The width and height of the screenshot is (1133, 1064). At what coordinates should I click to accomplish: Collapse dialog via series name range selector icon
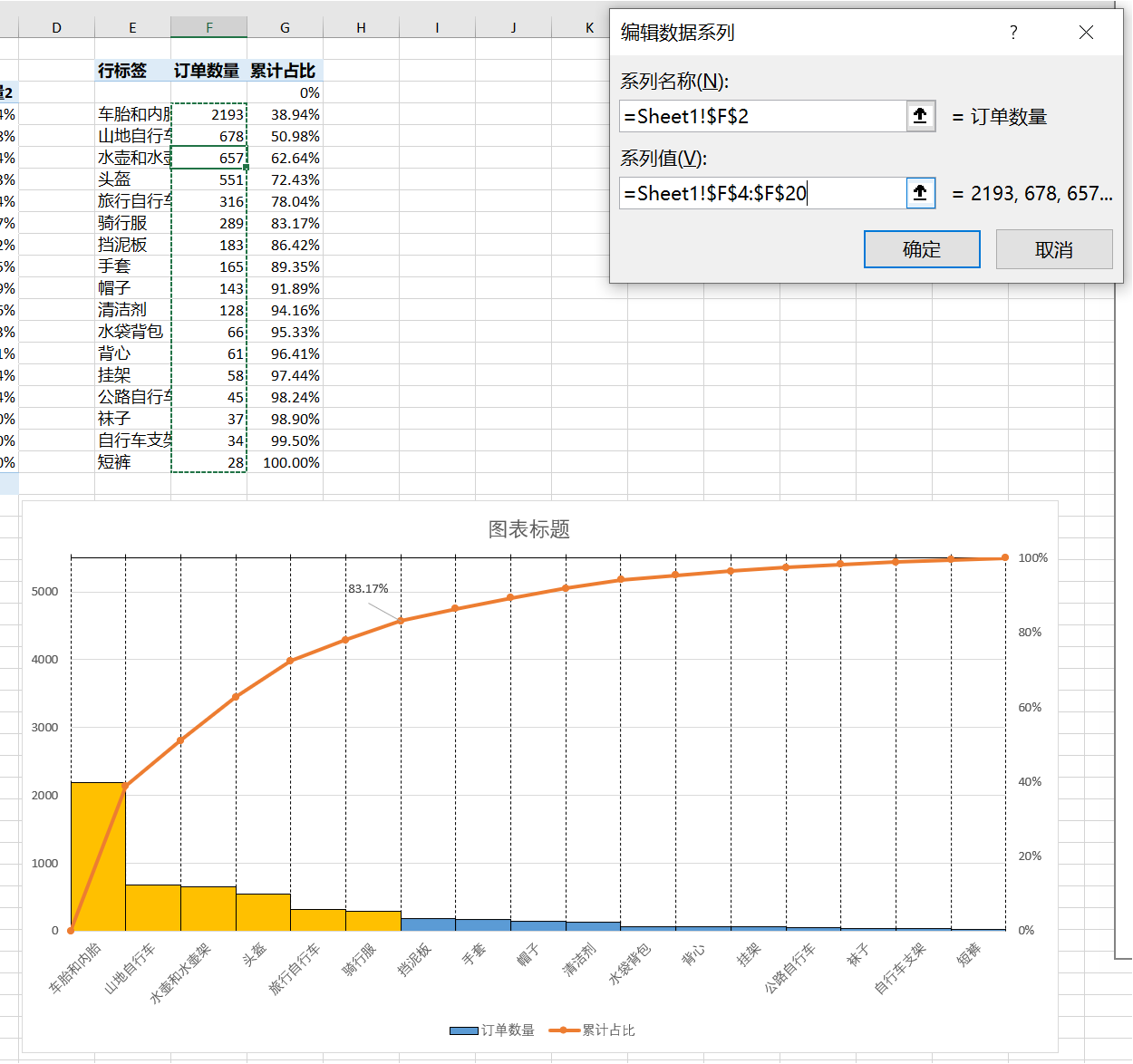click(921, 116)
